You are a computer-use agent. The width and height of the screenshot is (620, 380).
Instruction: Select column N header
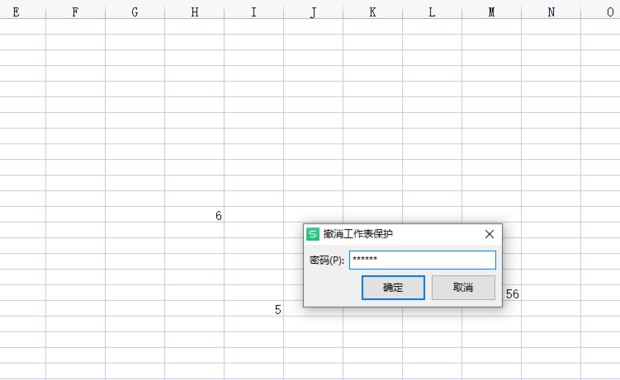tap(551, 12)
